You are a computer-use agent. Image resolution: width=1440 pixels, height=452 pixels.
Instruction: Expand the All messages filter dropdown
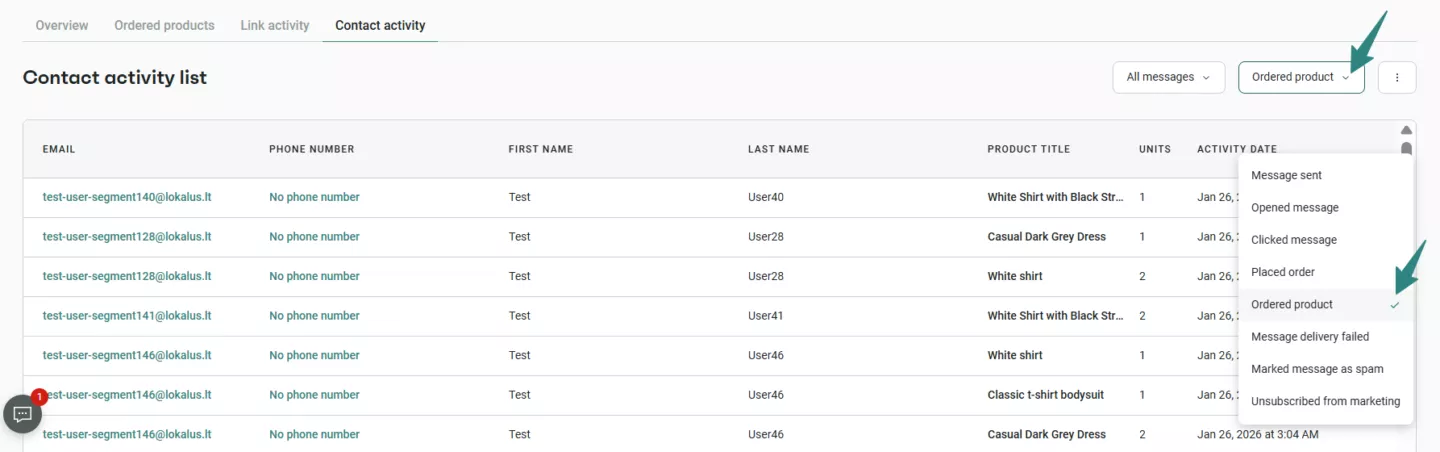(1168, 77)
